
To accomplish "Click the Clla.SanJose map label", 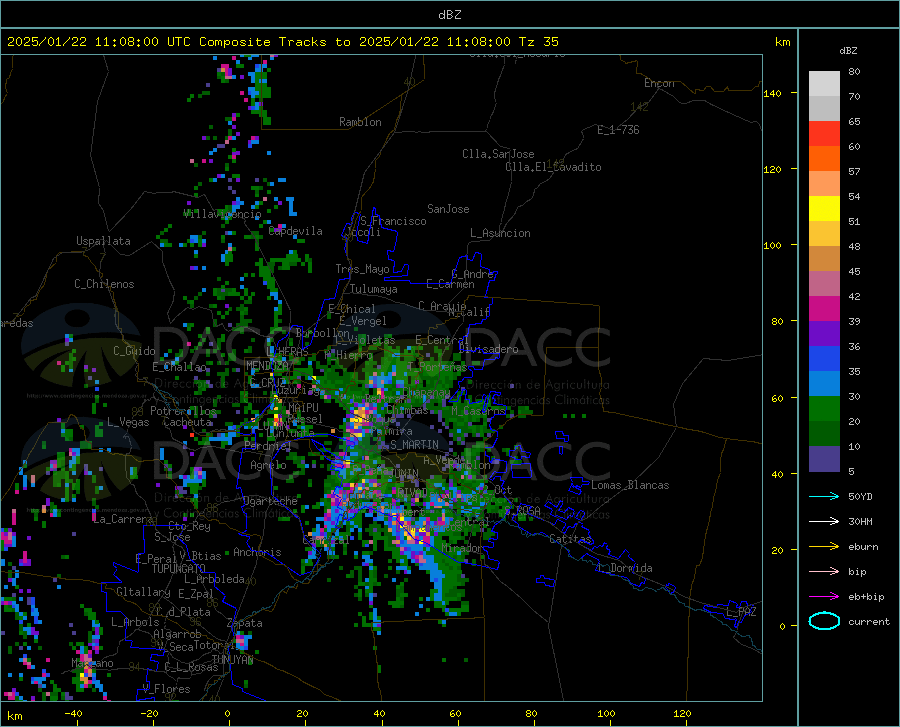I will click(498, 154).
